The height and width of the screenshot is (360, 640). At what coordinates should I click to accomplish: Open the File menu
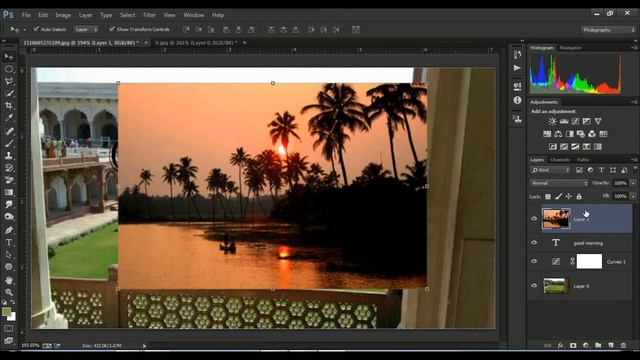[x=26, y=15]
